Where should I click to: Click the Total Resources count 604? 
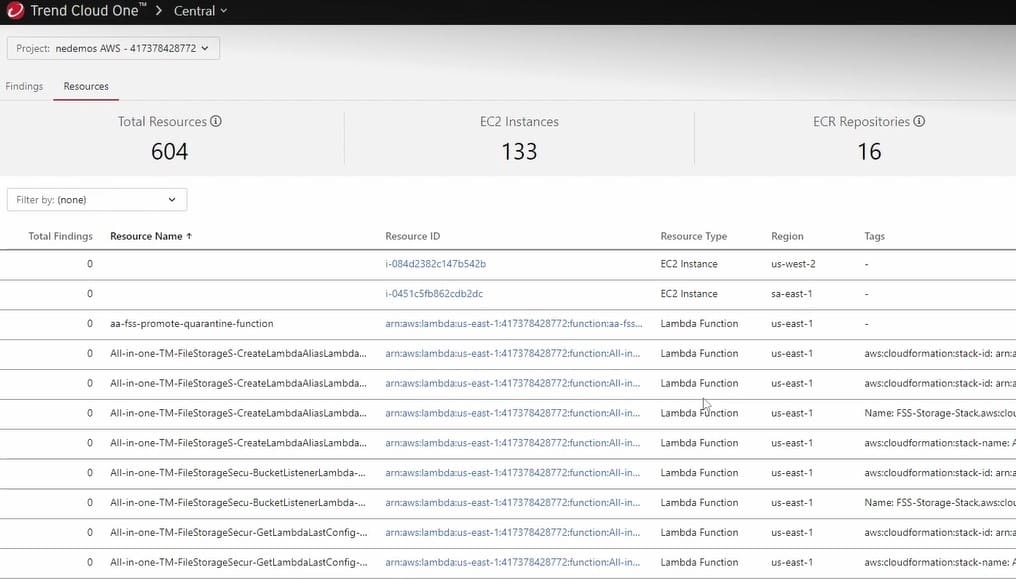(x=169, y=151)
